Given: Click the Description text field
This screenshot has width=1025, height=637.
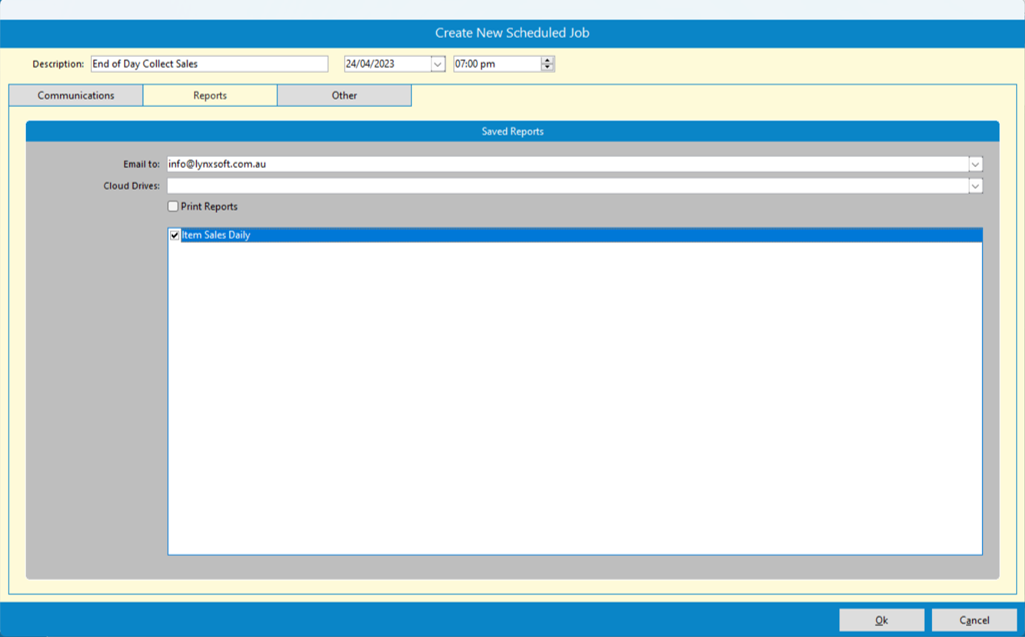Looking at the screenshot, I should [209, 64].
